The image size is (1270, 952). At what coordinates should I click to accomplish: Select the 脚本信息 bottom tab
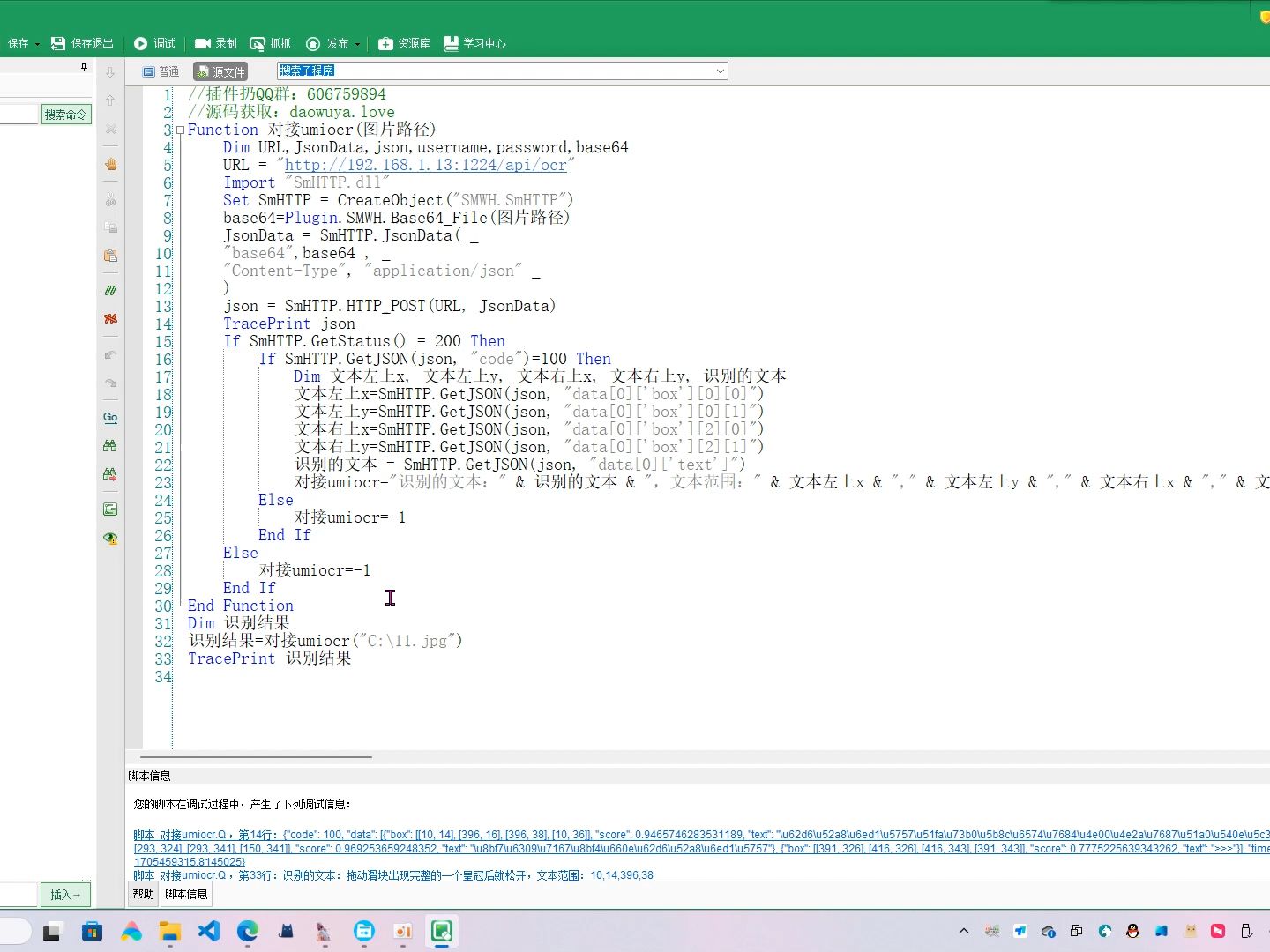(x=187, y=894)
